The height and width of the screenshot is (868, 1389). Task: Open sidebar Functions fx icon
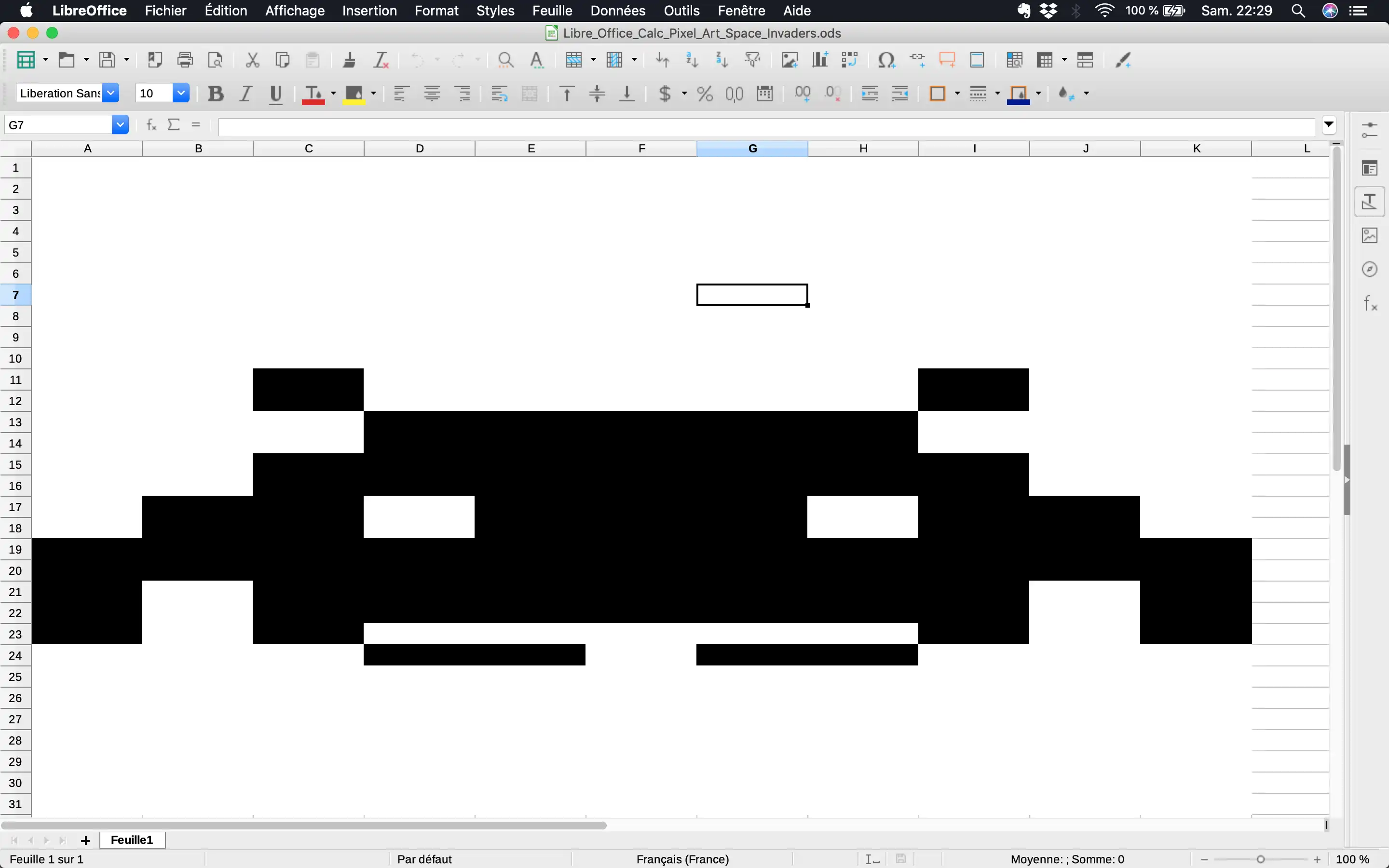tap(1370, 303)
